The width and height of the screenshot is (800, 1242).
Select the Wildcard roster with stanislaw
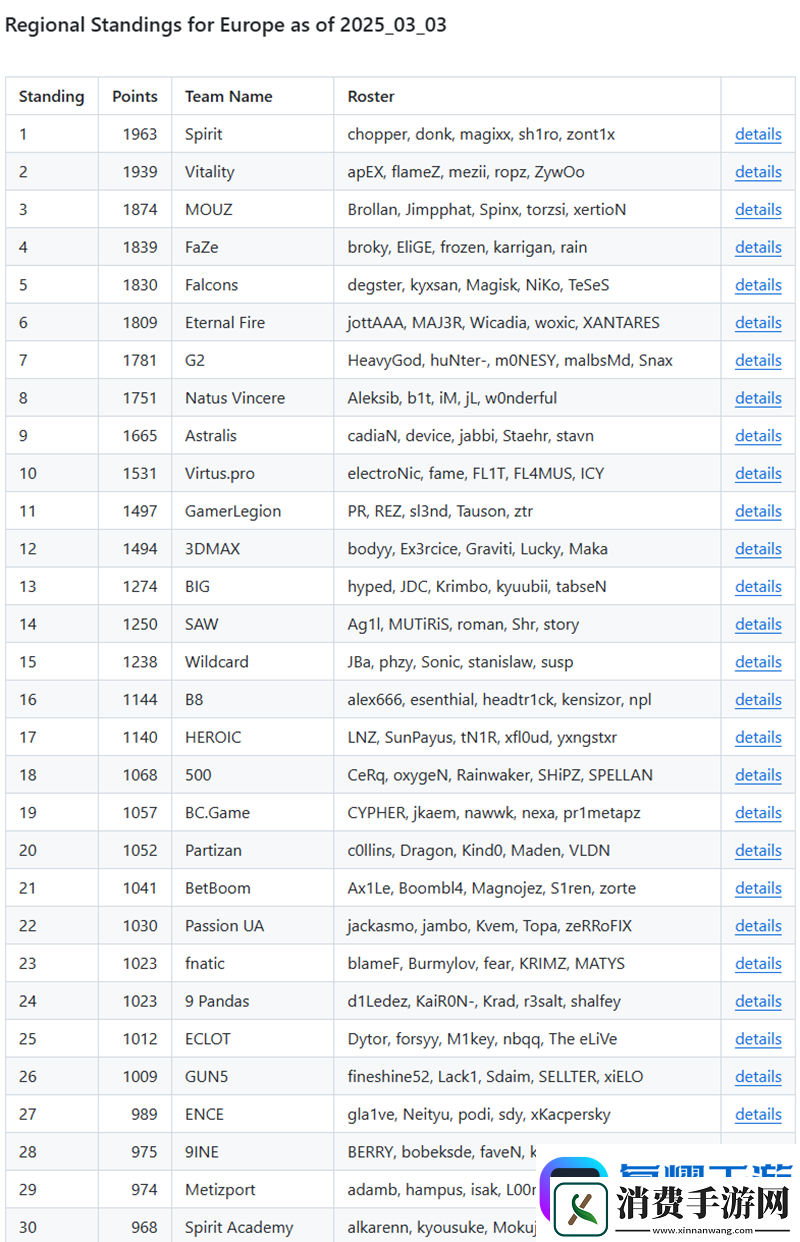pyautogui.click(x=461, y=662)
